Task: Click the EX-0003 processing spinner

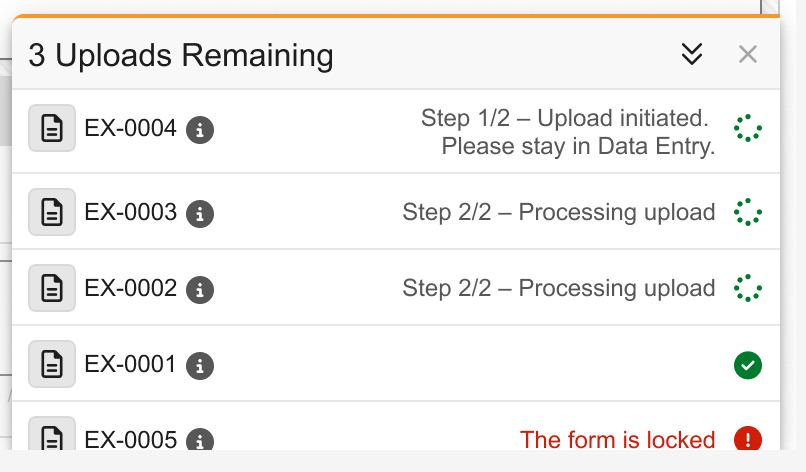Action: (747, 212)
